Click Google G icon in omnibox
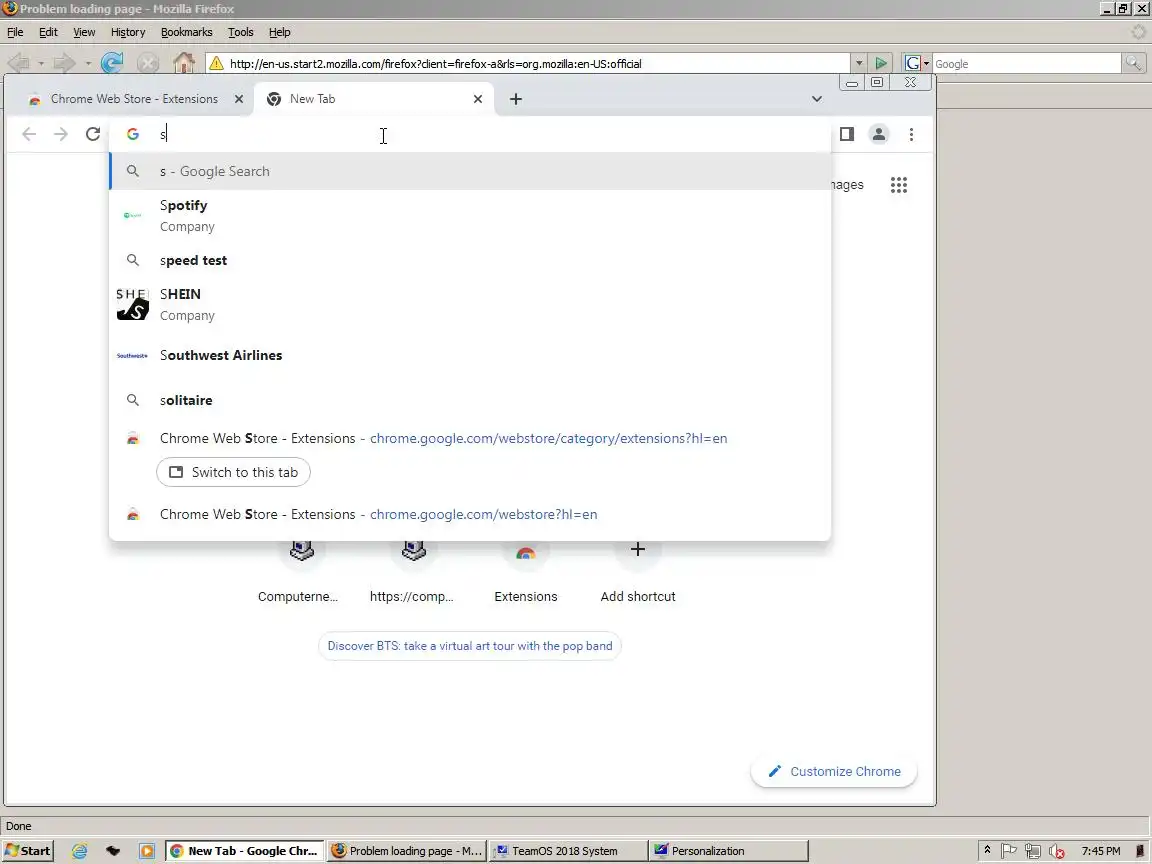Image resolution: width=1152 pixels, height=864 pixels. tap(133, 134)
